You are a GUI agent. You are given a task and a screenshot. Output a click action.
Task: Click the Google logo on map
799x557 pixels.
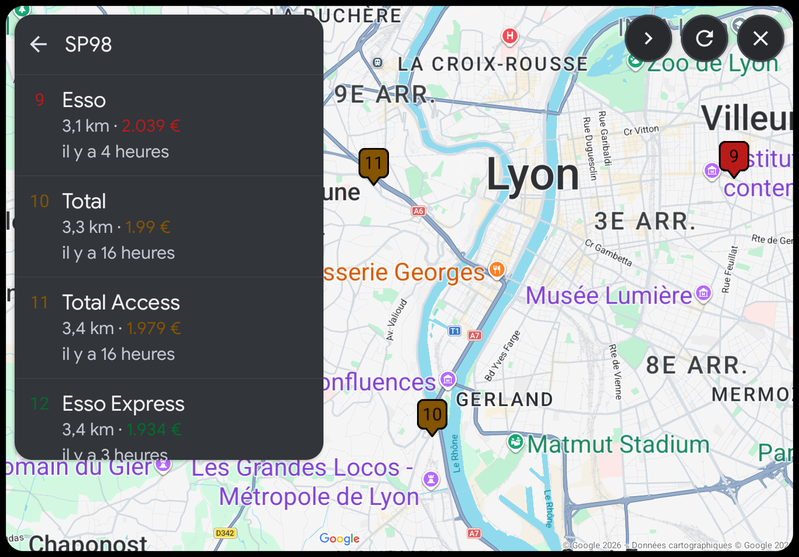click(339, 539)
